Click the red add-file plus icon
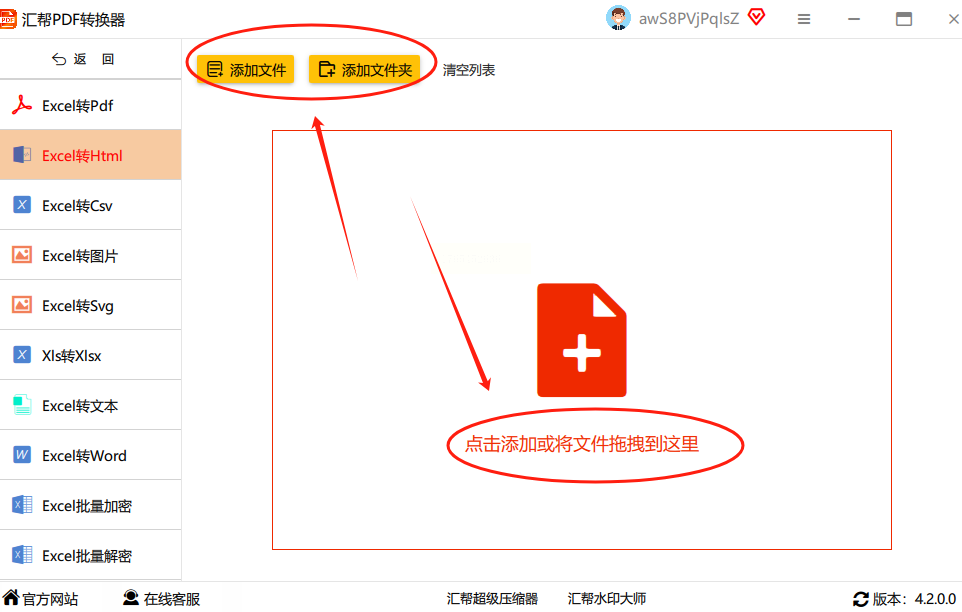The height and width of the screenshot is (612, 962). [582, 340]
